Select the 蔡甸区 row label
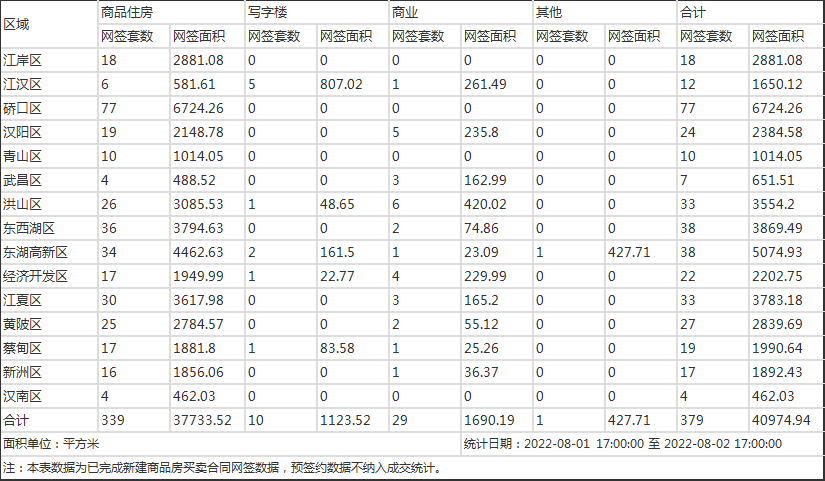 pyautogui.click(x=22, y=348)
